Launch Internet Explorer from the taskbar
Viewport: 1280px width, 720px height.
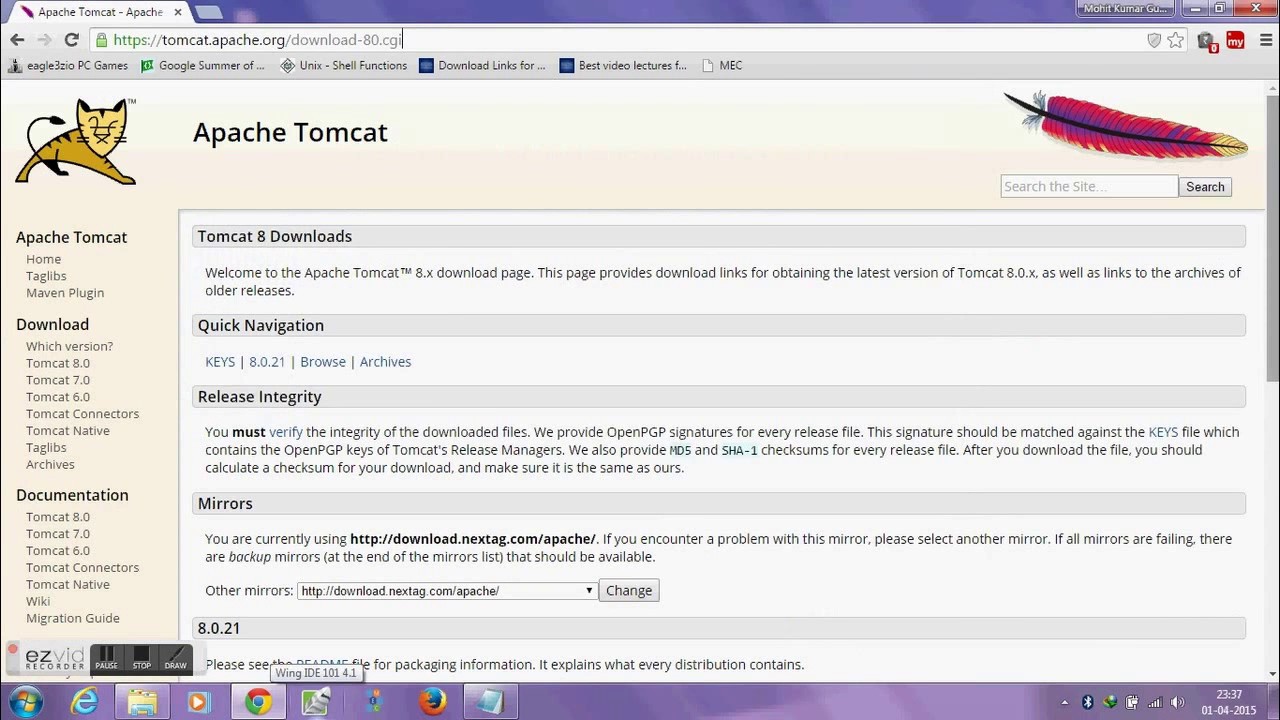click(x=85, y=702)
